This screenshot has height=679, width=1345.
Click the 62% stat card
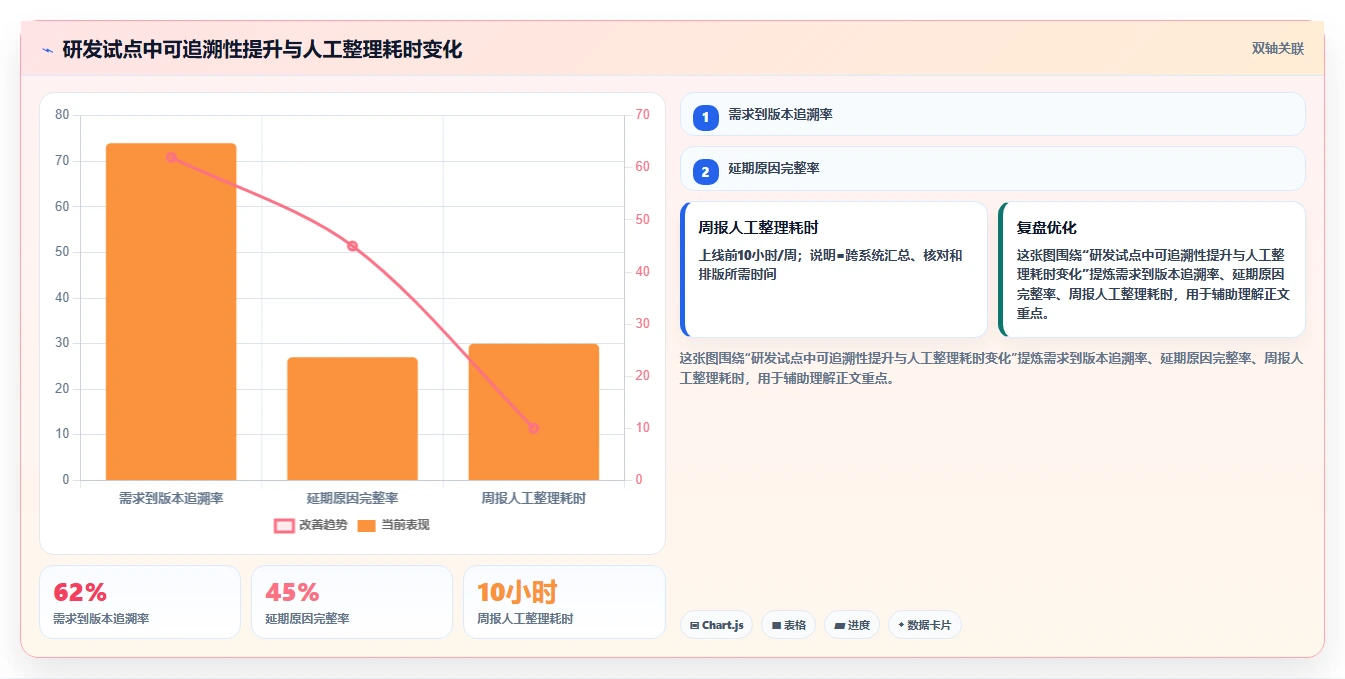[140, 602]
